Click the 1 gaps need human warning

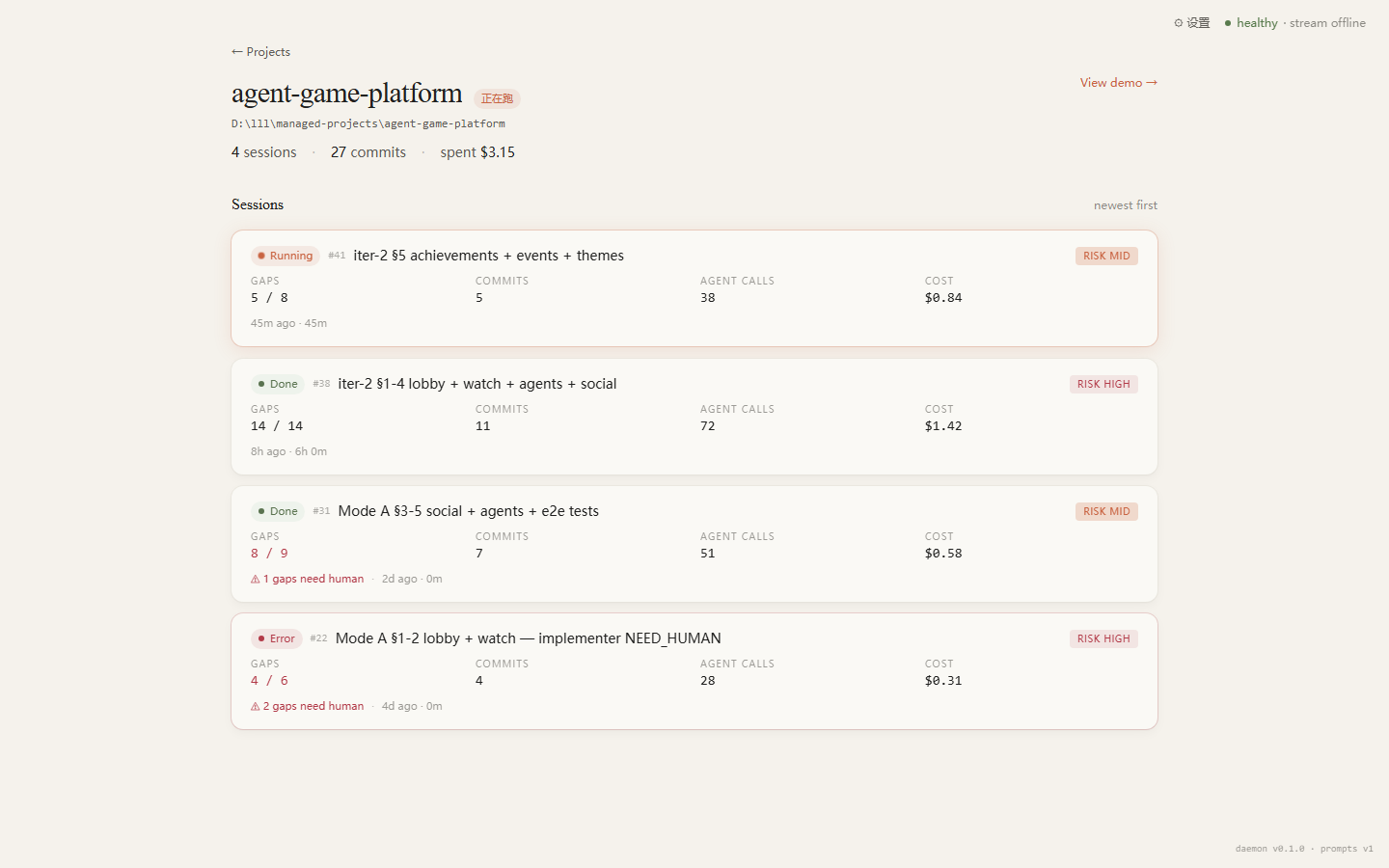307,579
